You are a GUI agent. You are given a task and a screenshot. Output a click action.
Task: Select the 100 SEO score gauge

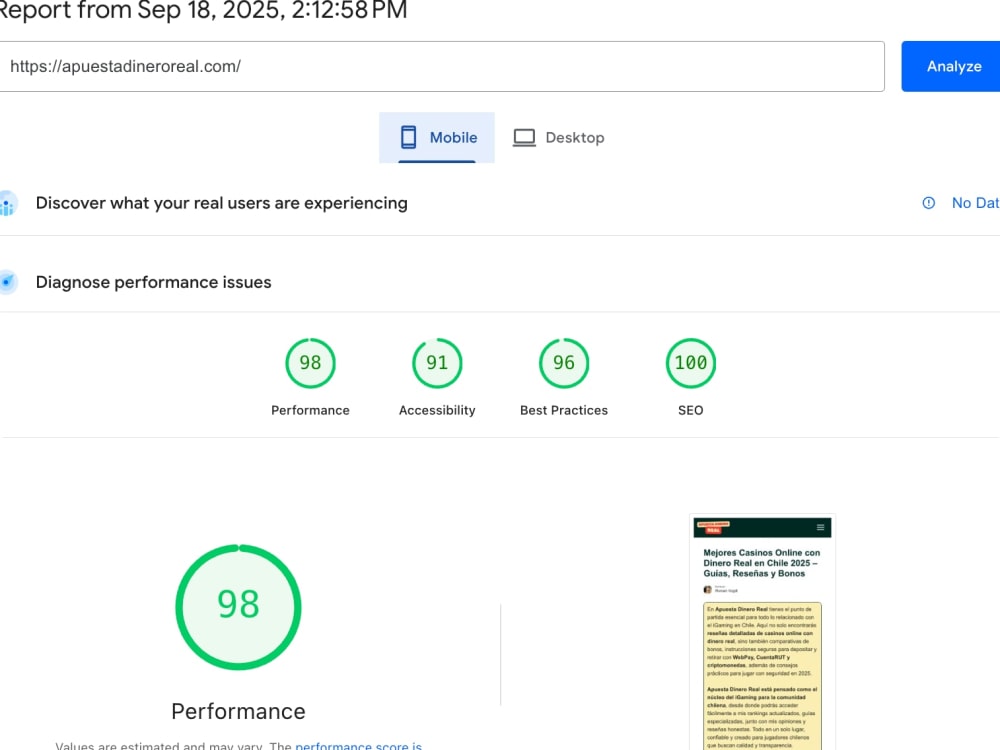pos(691,363)
